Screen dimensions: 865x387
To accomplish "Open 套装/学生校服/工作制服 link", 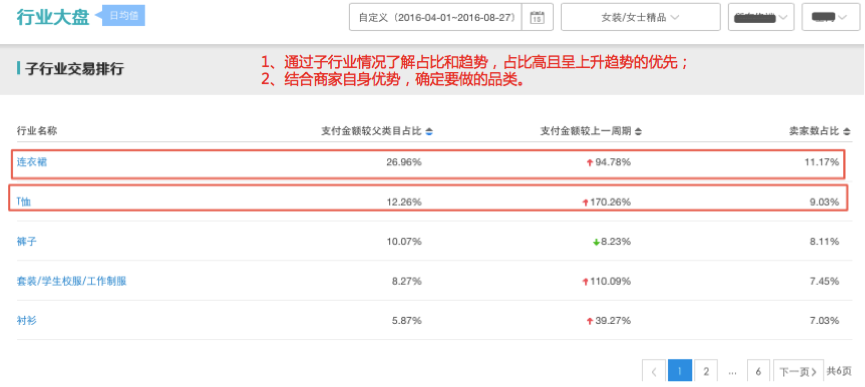I will [72, 281].
